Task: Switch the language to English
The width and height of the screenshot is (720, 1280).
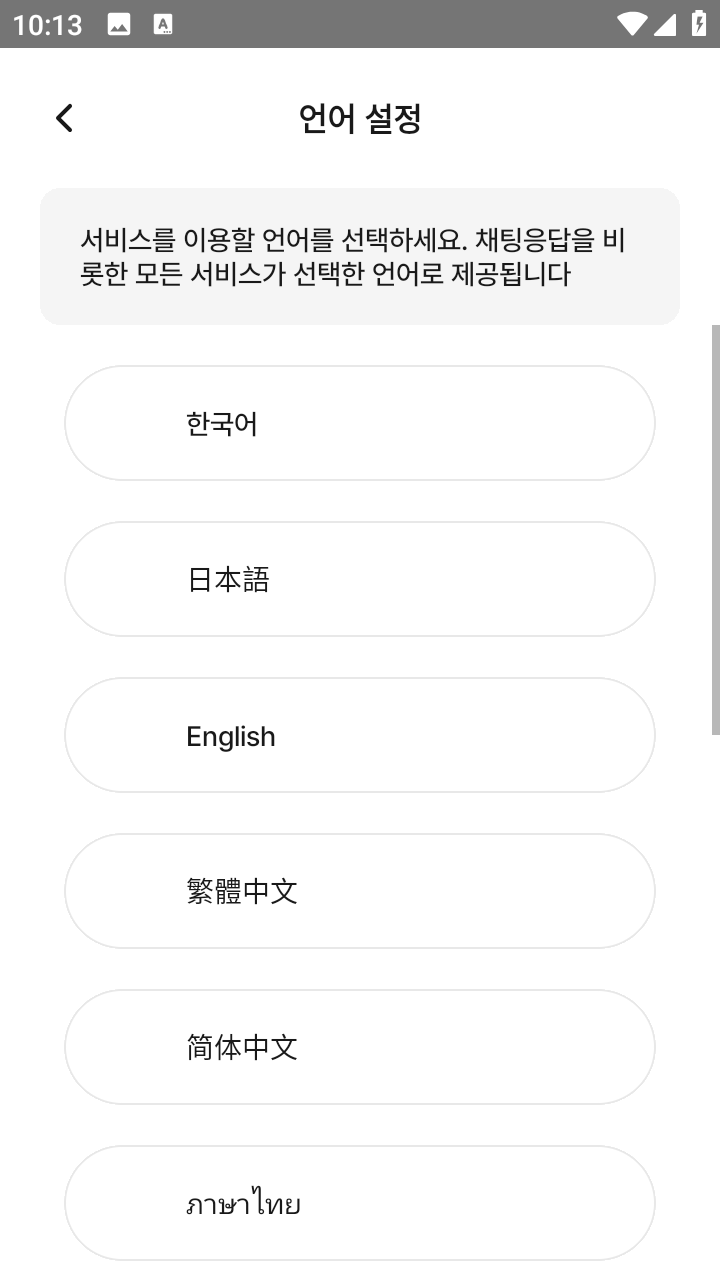Action: point(360,735)
